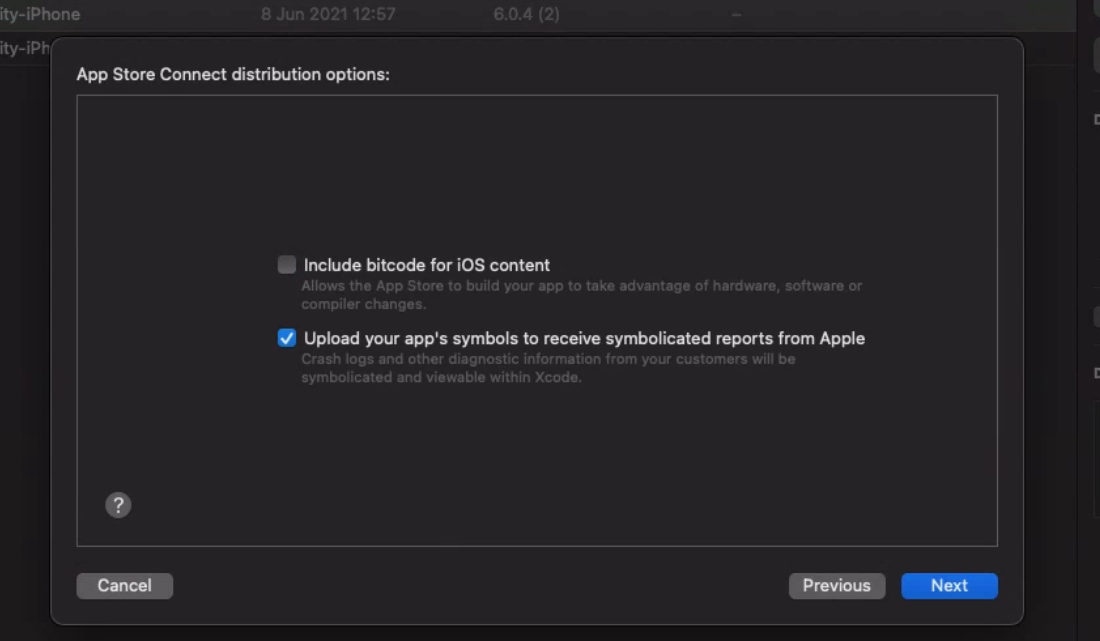Viewport: 1100px width, 641px height.
Task: Click the "Include bitcode for iOS content" label
Action: (x=427, y=265)
